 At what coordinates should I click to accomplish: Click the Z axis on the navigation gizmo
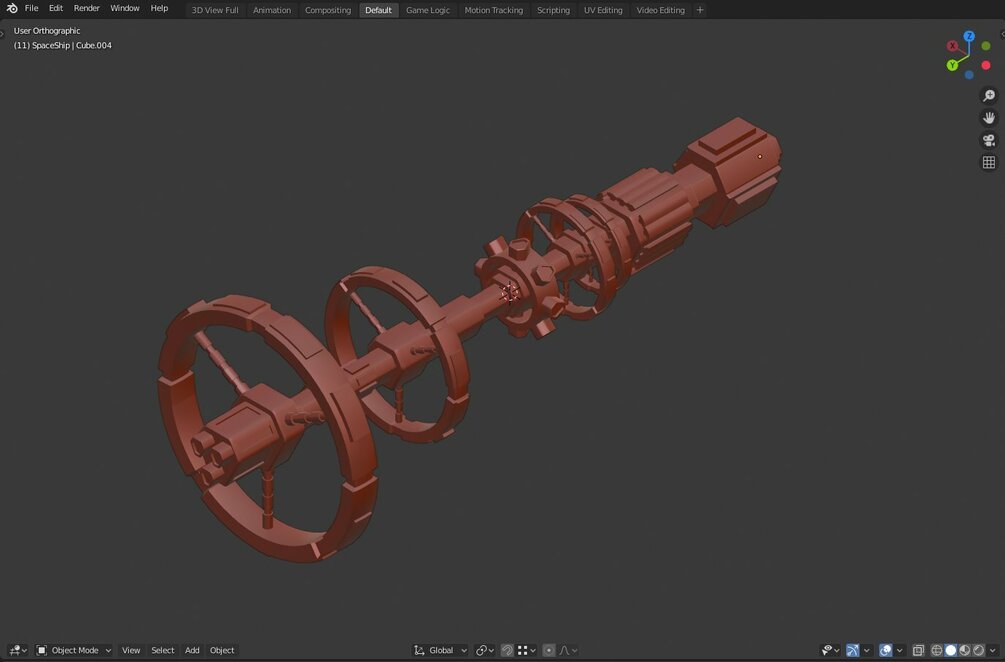pyautogui.click(x=969, y=37)
